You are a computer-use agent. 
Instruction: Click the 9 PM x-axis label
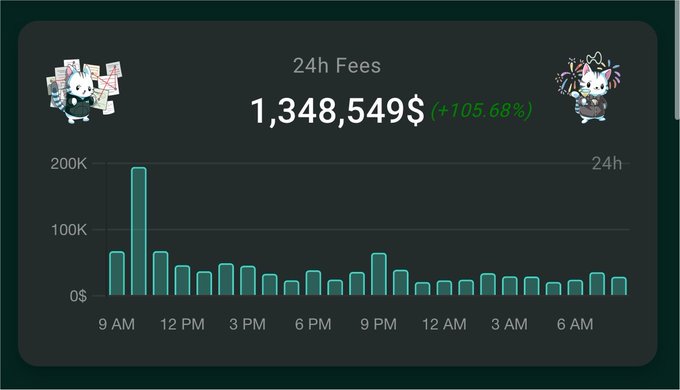pos(379,324)
